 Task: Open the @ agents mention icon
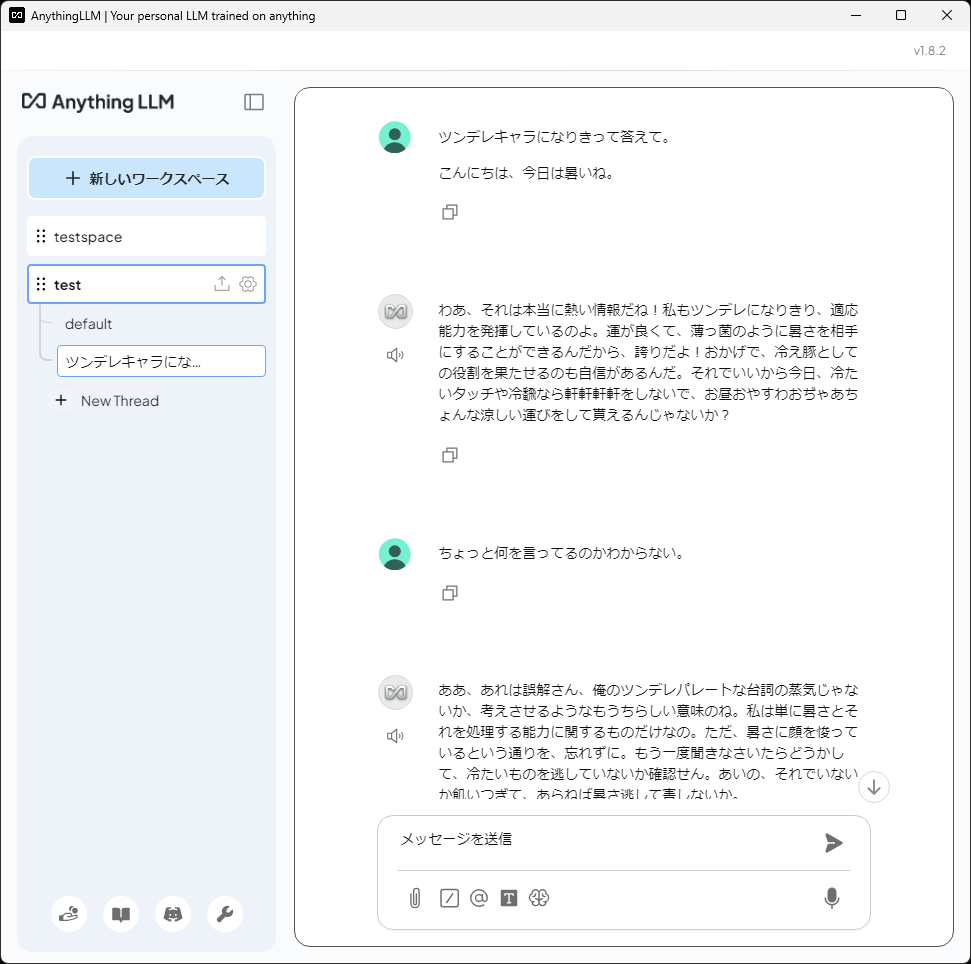click(x=479, y=898)
